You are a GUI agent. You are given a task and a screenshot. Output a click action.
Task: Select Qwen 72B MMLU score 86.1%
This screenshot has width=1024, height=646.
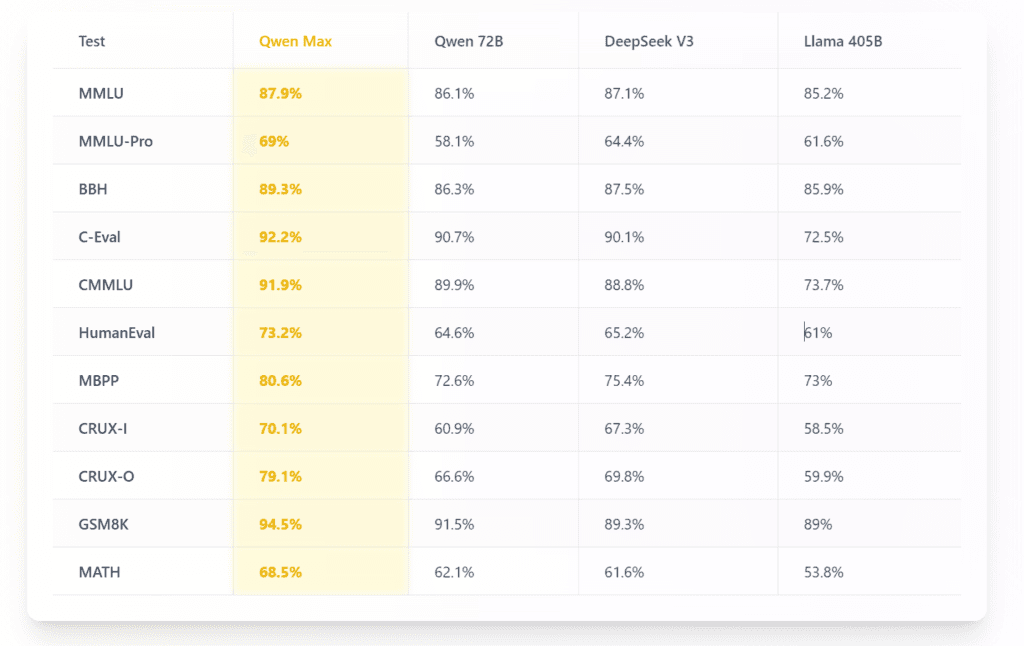pos(454,93)
